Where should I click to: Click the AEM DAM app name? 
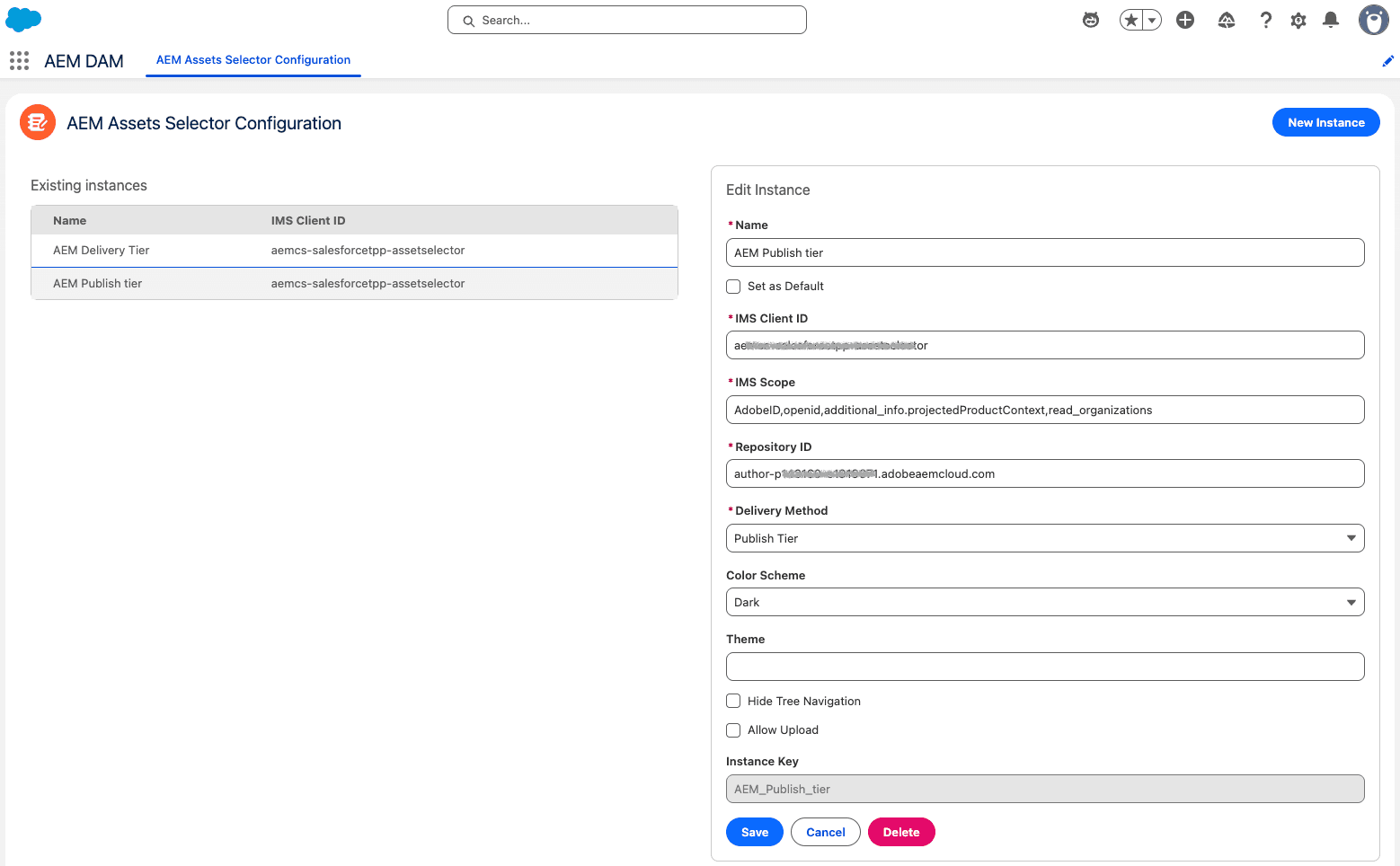(x=84, y=61)
